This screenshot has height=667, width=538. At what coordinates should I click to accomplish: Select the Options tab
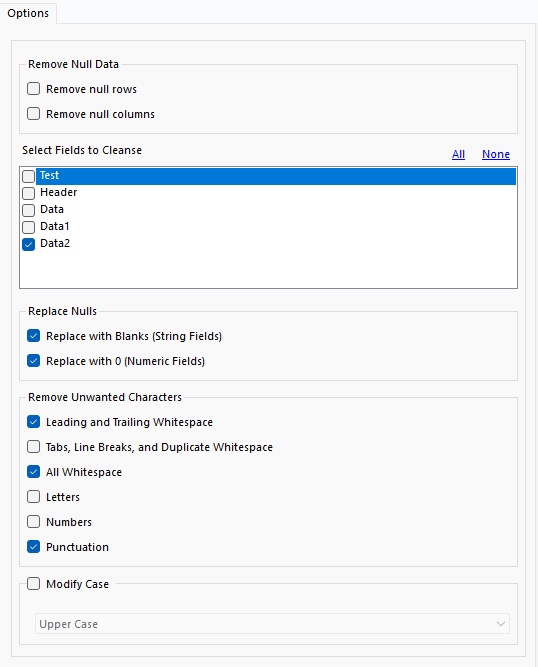pos(28,13)
